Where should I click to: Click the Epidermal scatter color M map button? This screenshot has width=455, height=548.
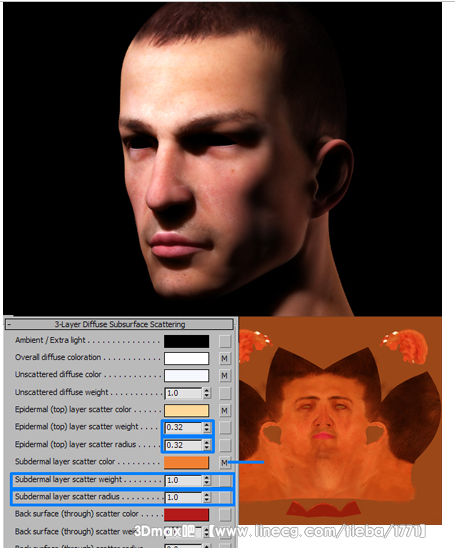(x=225, y=410)
